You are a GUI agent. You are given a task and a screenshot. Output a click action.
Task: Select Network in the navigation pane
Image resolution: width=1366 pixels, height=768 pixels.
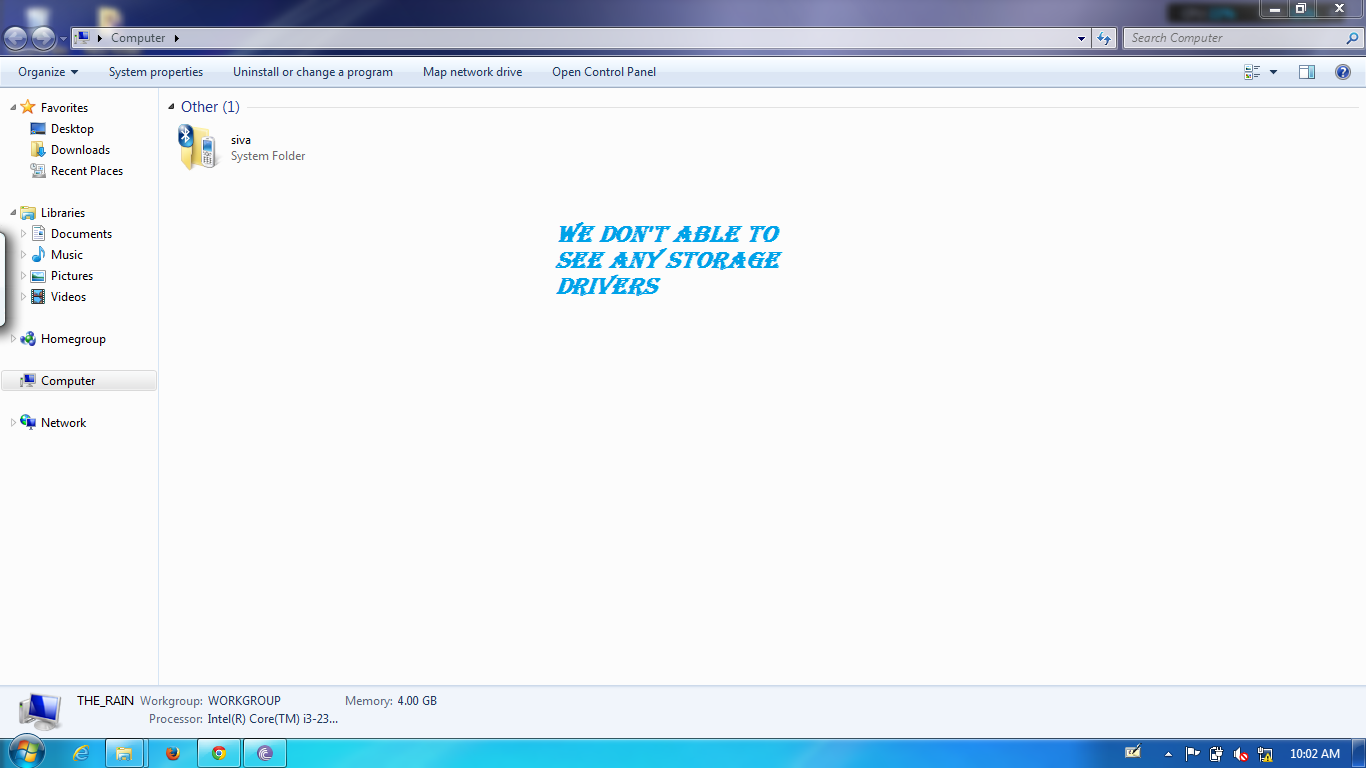click(63, 423)
